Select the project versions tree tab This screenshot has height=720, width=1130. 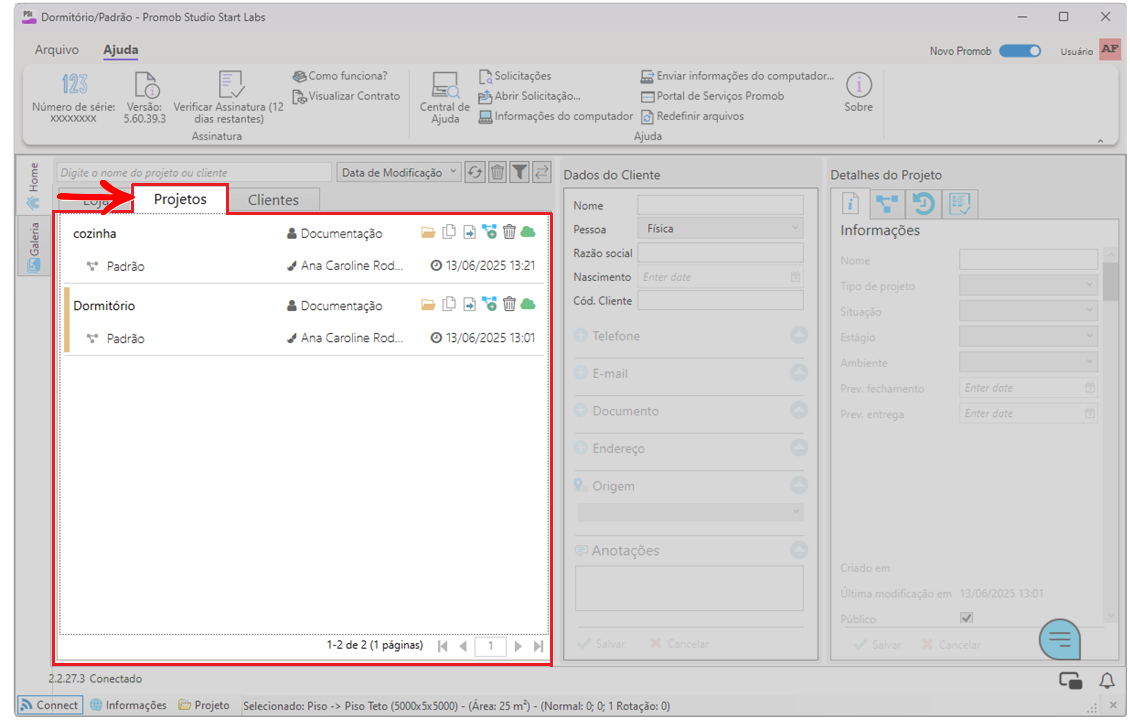coord(887,204)
